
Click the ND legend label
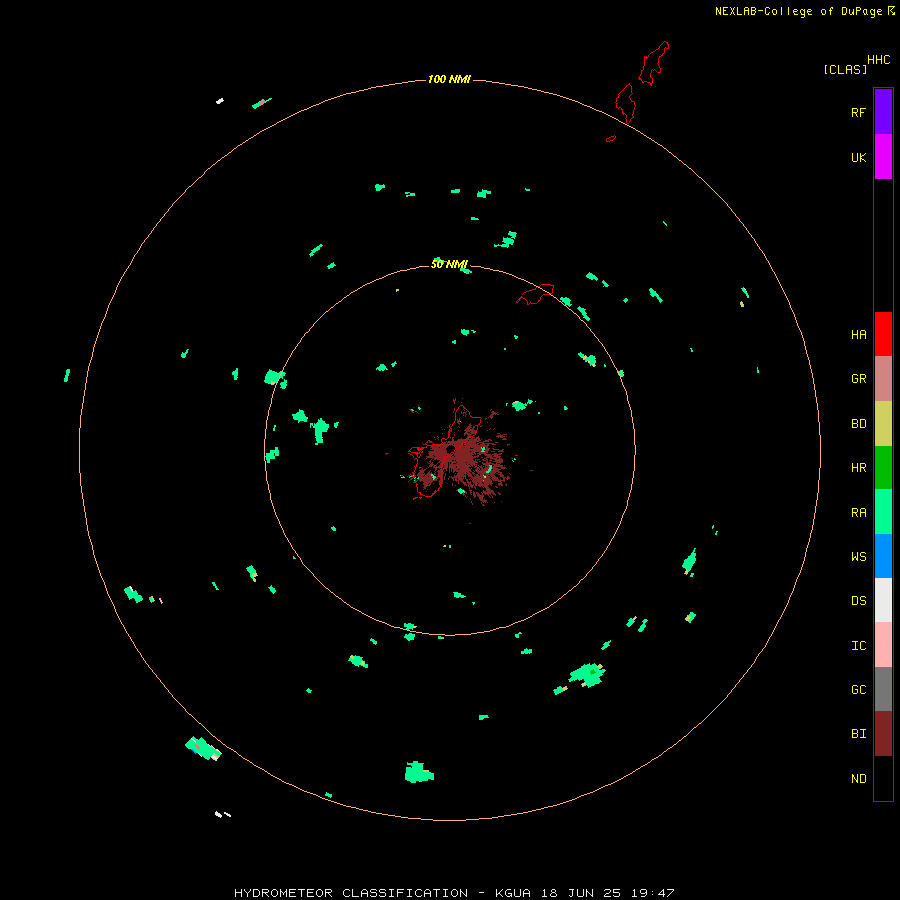coord(858,778)
